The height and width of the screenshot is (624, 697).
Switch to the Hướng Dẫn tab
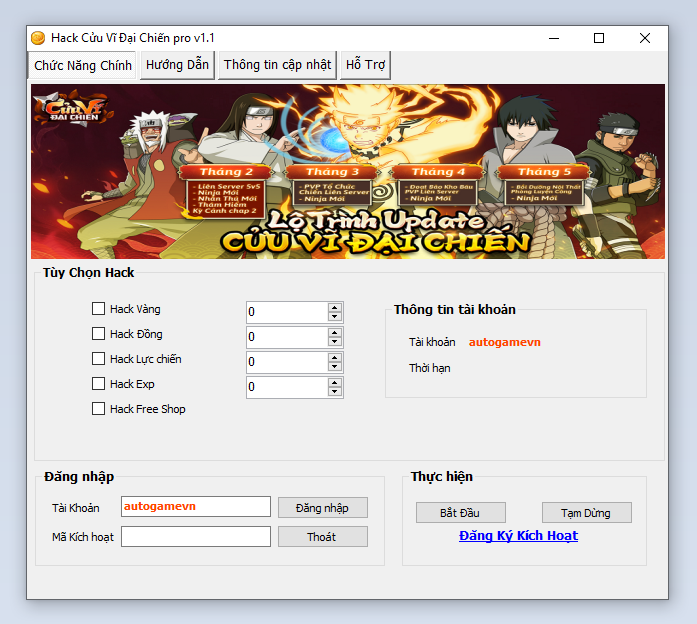(177, 65)
